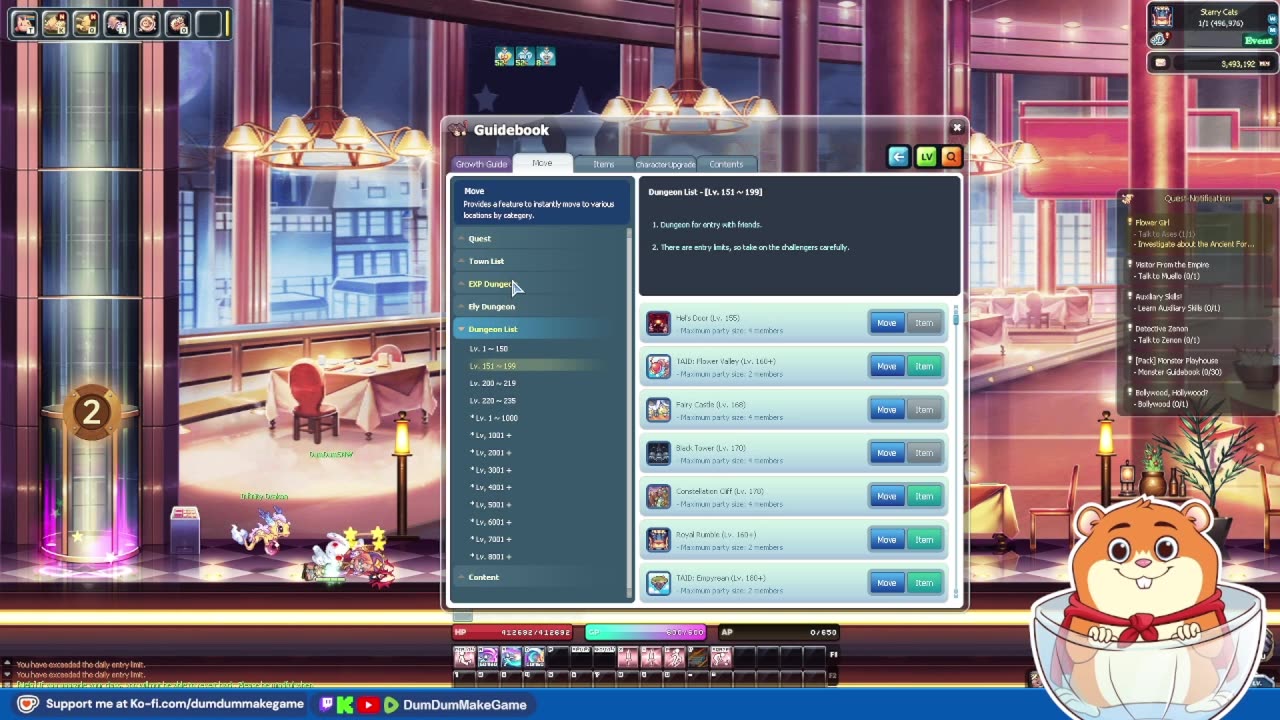Close the Guidebook window
The width and height of the screenshot is (1280, 720).
[x=957, y=128]
